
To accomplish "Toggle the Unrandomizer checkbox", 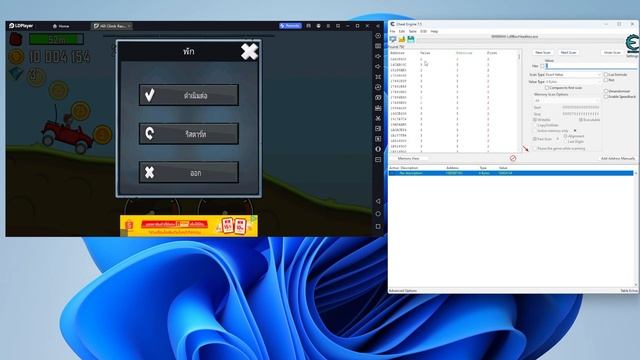I will pos(606,91).
